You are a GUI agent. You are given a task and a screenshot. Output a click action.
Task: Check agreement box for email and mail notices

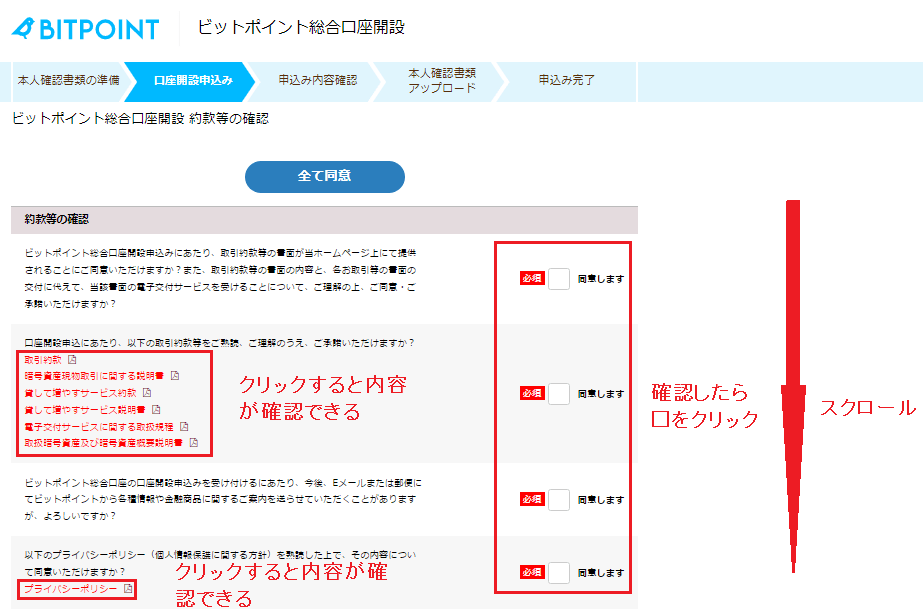[x=559, y=499]
